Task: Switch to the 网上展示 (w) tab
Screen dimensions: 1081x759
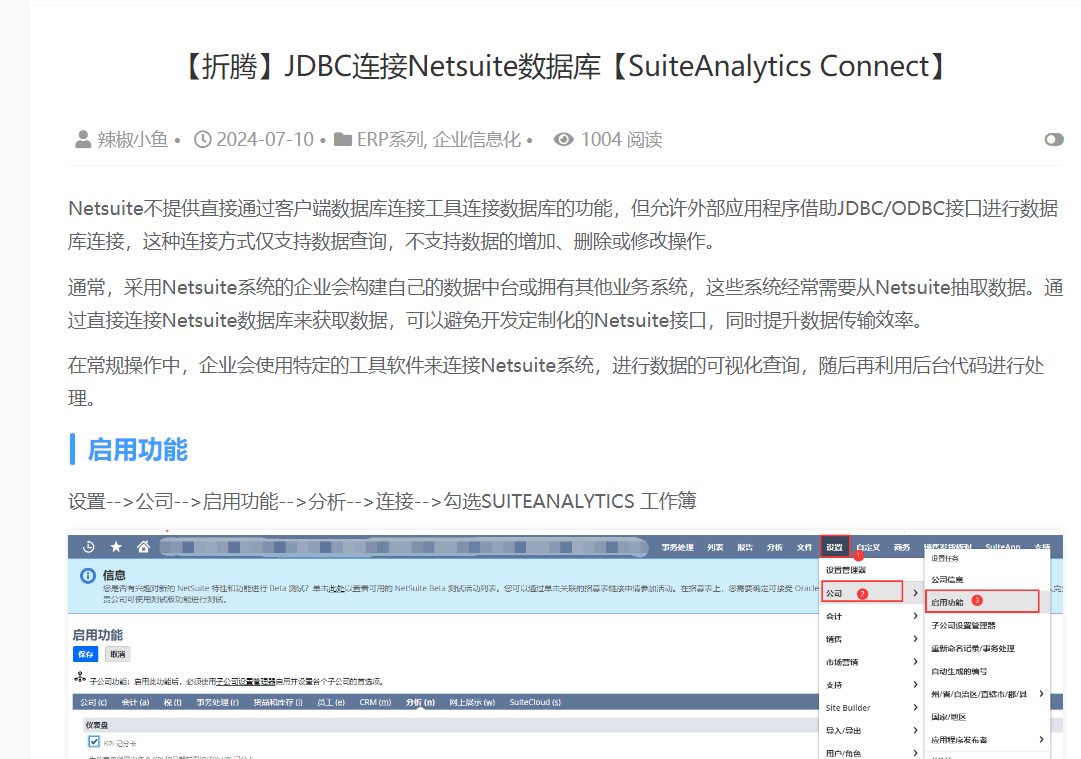Action: [x=472, y=702]
